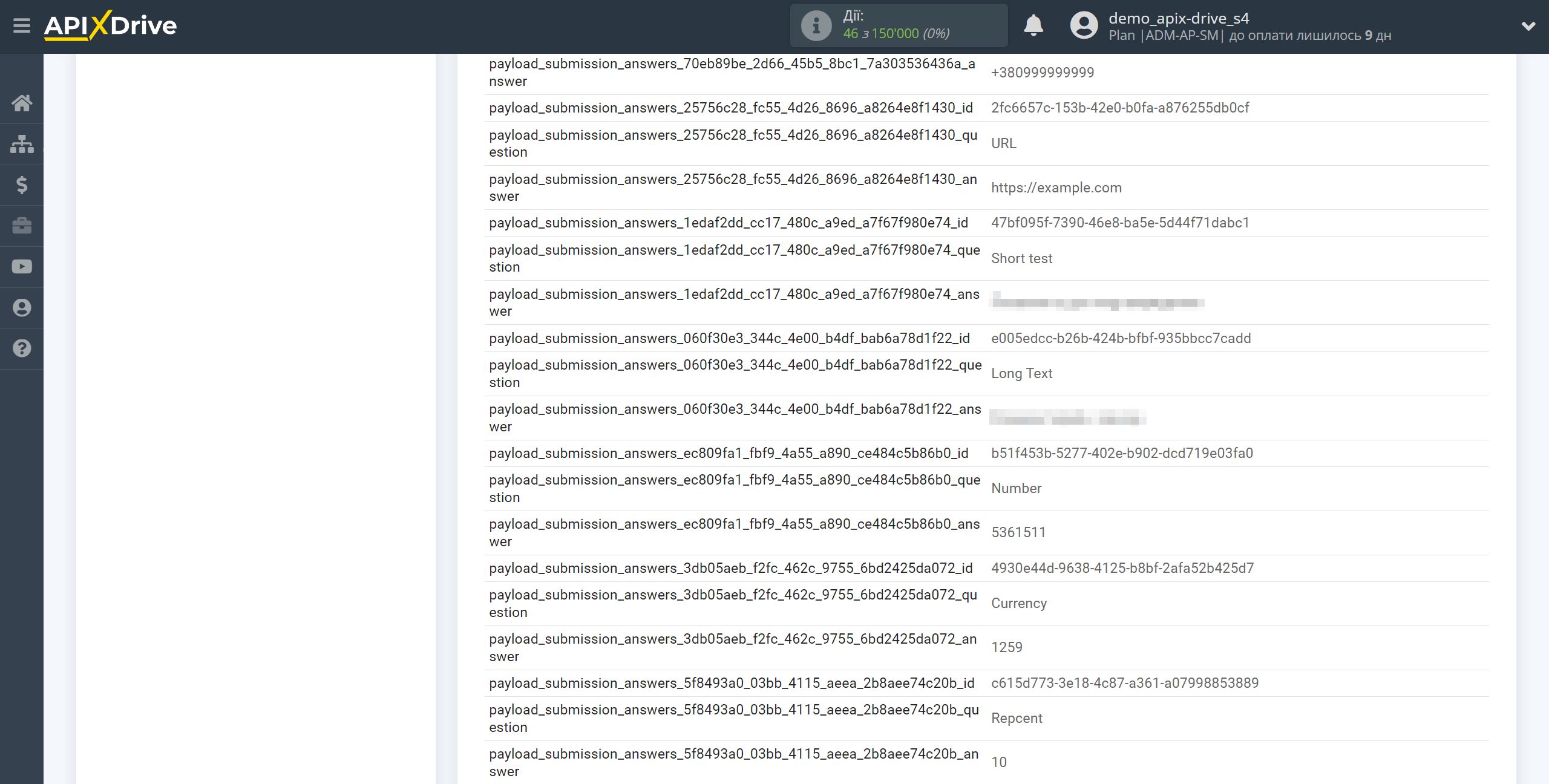This screenshot has width=1549, height=784.
Task: Expand the account dropdown chevron
Action: coord(1528,26)
